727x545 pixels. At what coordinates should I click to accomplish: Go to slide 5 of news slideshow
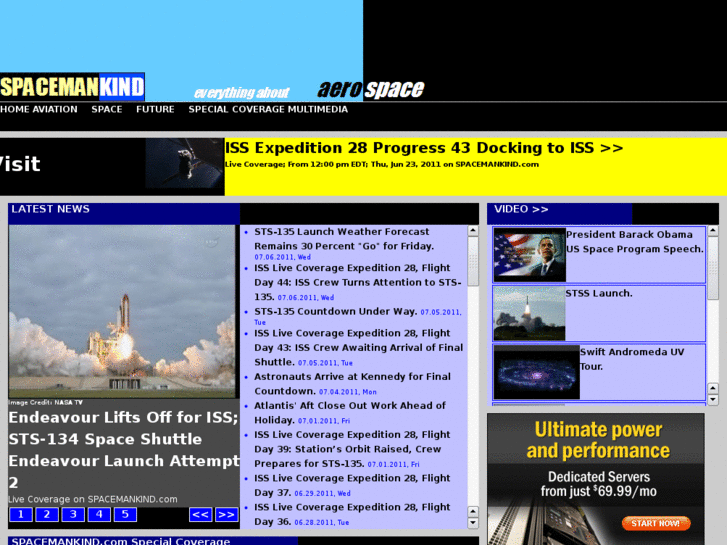point(125,514)
